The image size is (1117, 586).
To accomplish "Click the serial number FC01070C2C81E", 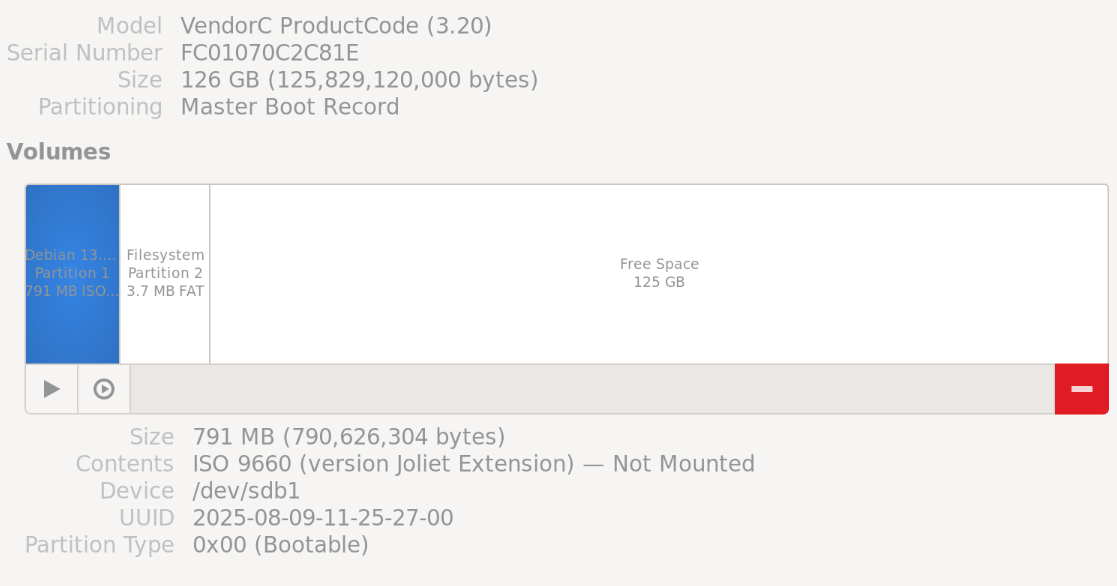I will (x=270, y=53).
